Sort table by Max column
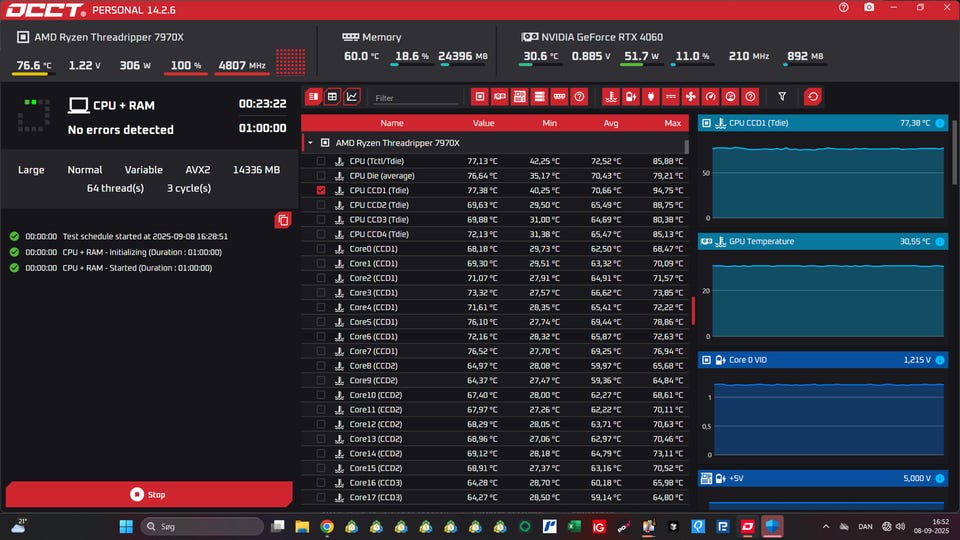960x540 pixels. click(x=672, y=123)
